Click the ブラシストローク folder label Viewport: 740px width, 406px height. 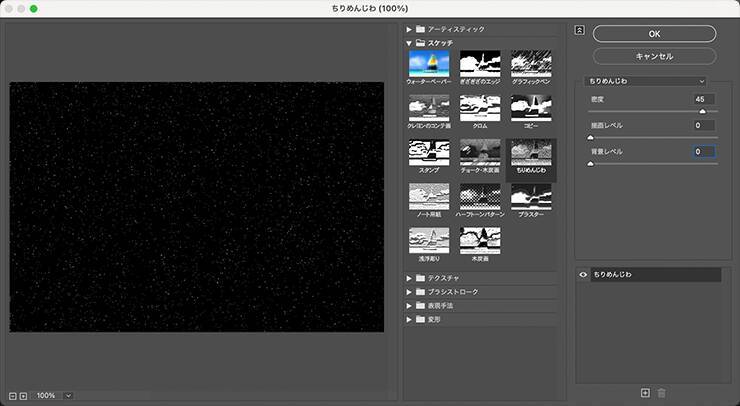point(453,292)
